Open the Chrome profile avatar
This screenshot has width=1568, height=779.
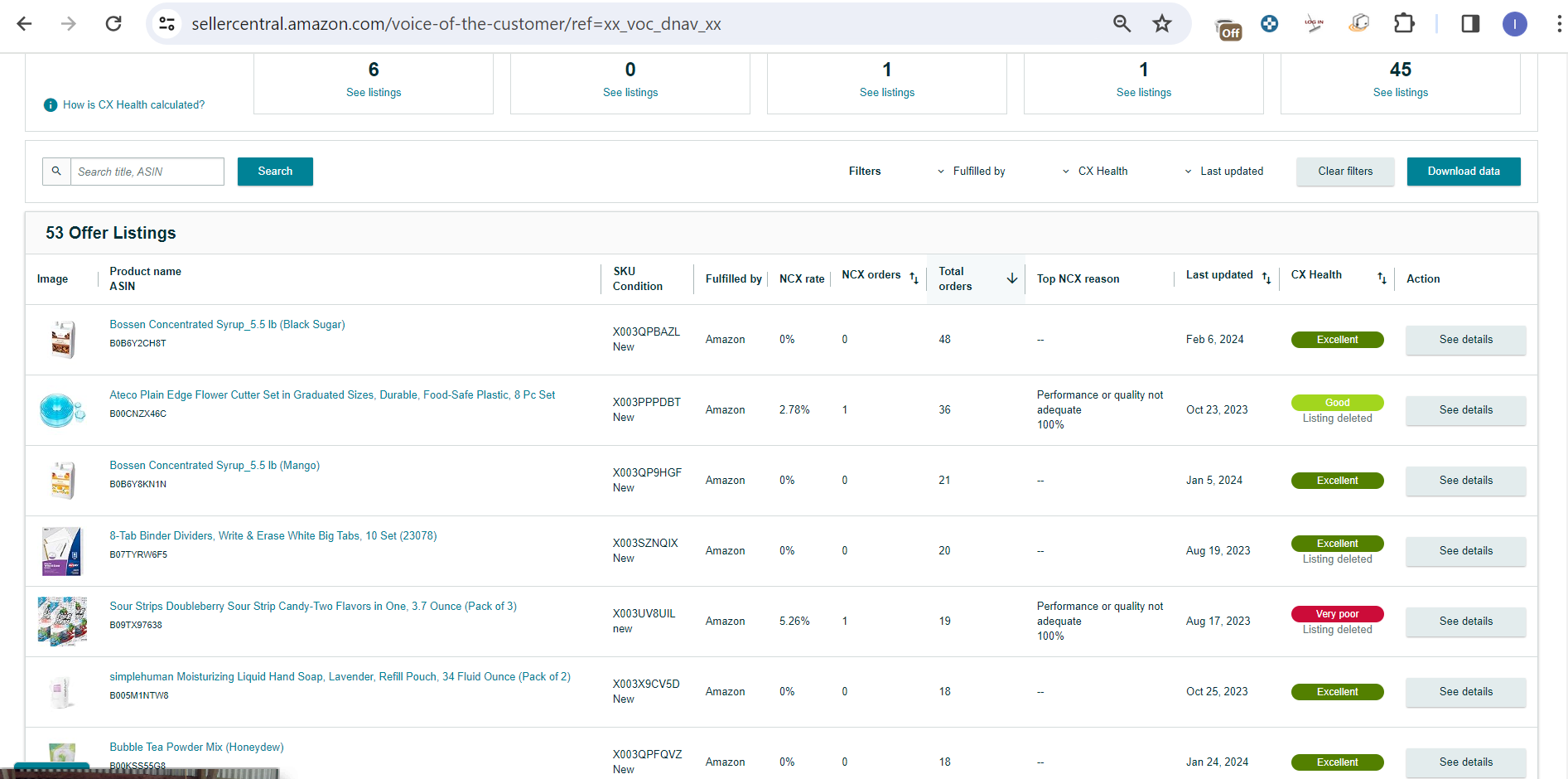[1515, 24]
